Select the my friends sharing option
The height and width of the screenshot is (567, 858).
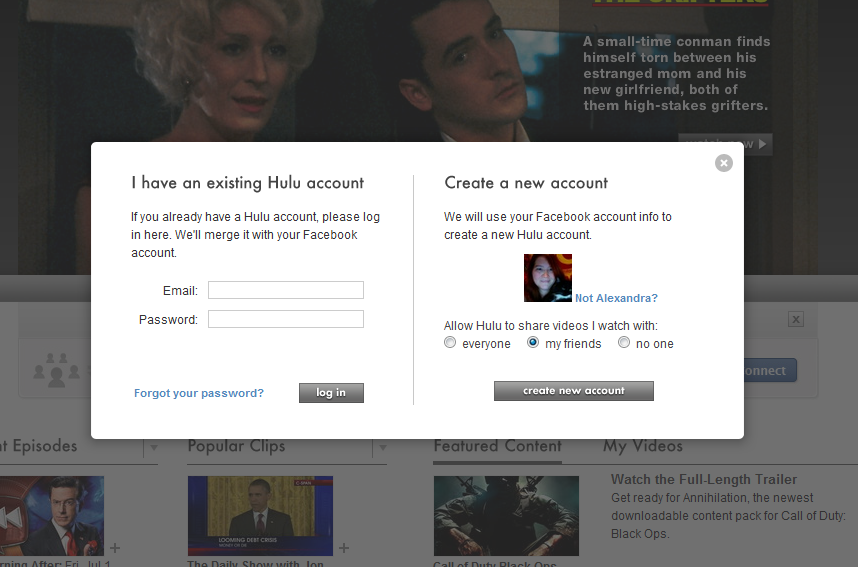click(532, 343)
